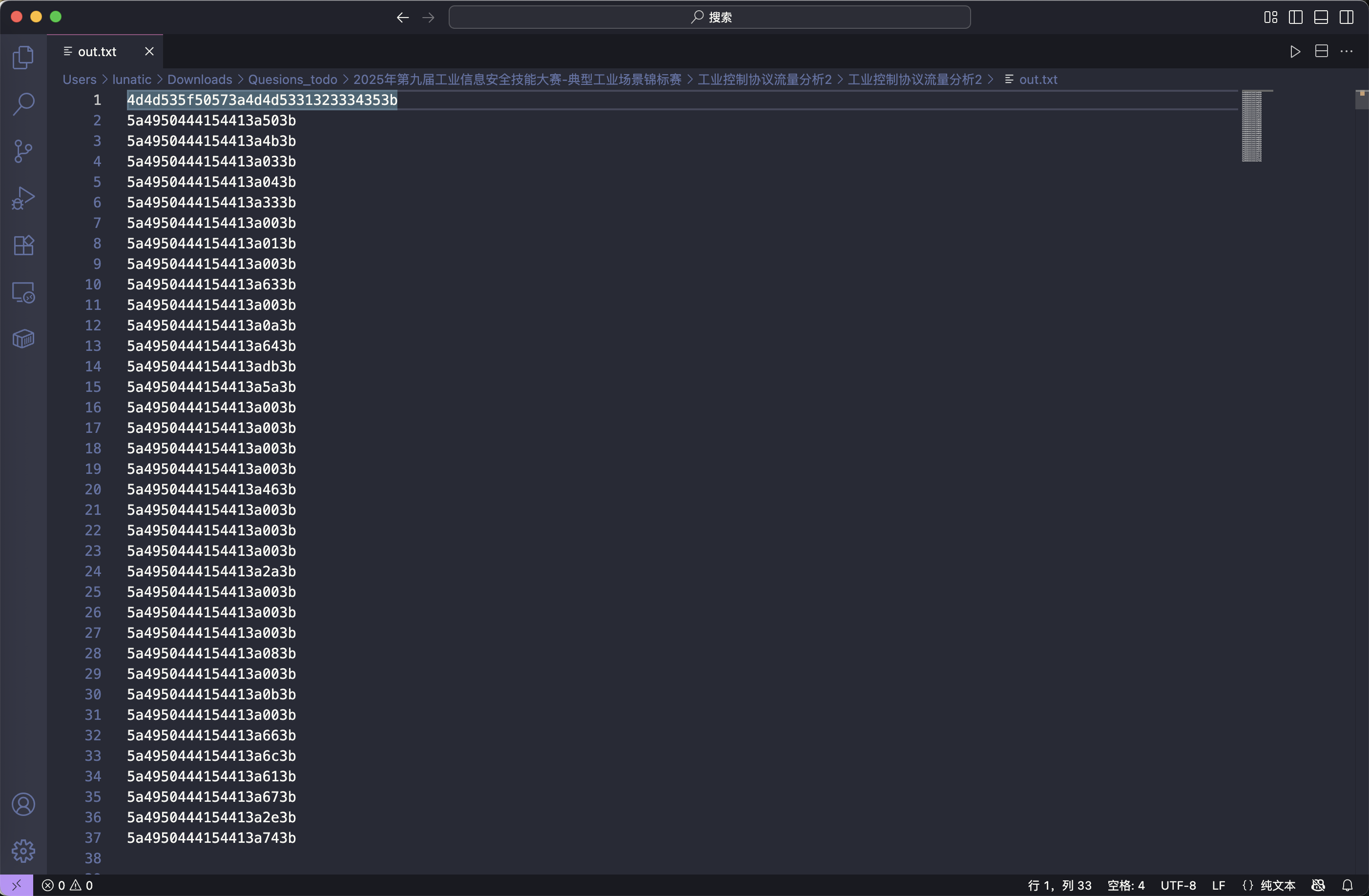1369x896 pixels.
Task: Open the Explorer view in activity bar
Action: 23,57
